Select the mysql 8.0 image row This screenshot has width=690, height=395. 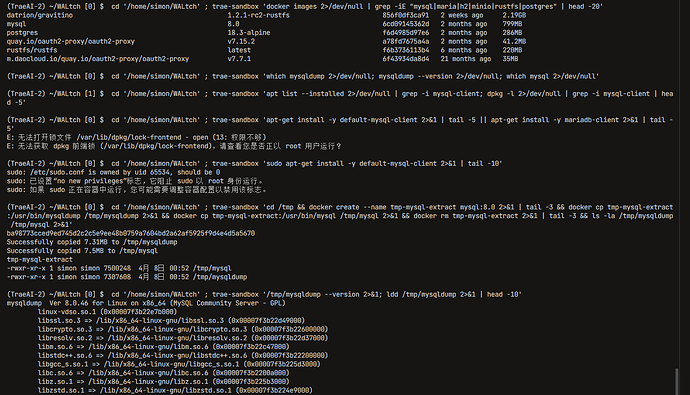click(x=264, y=24)
